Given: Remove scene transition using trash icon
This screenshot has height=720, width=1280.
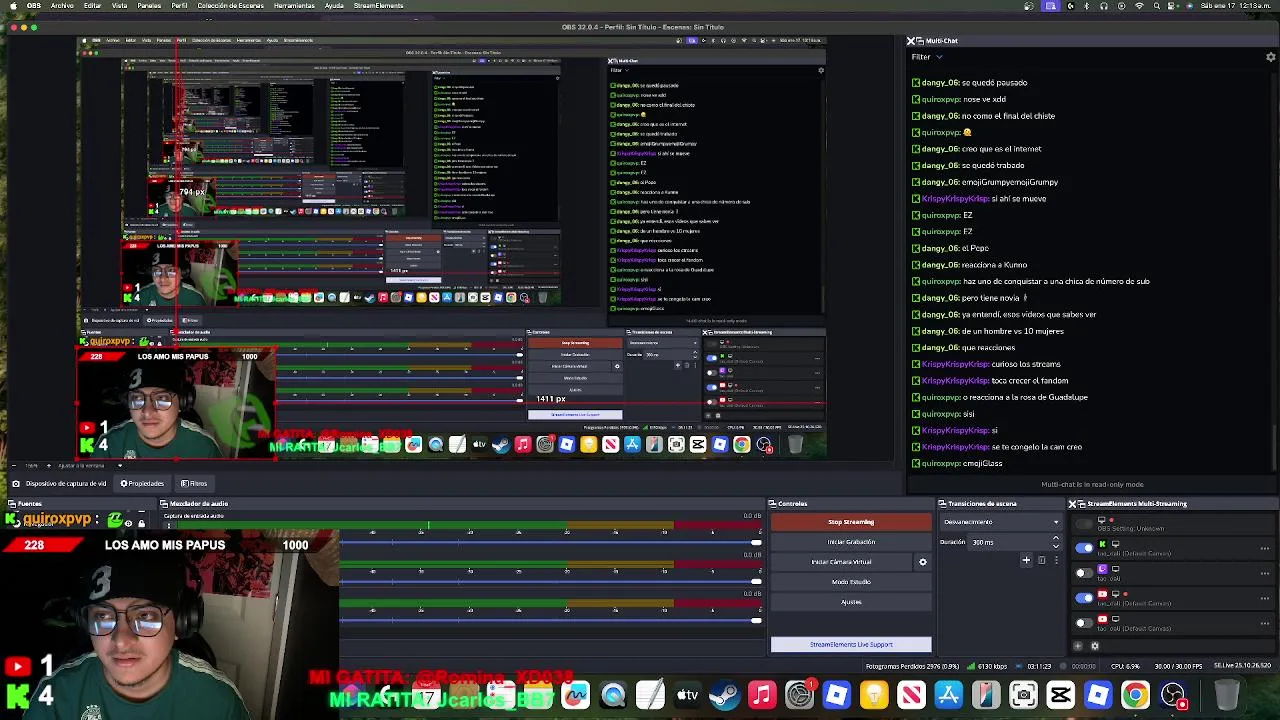Looking at the screenshot, I should click(1041, 561).
